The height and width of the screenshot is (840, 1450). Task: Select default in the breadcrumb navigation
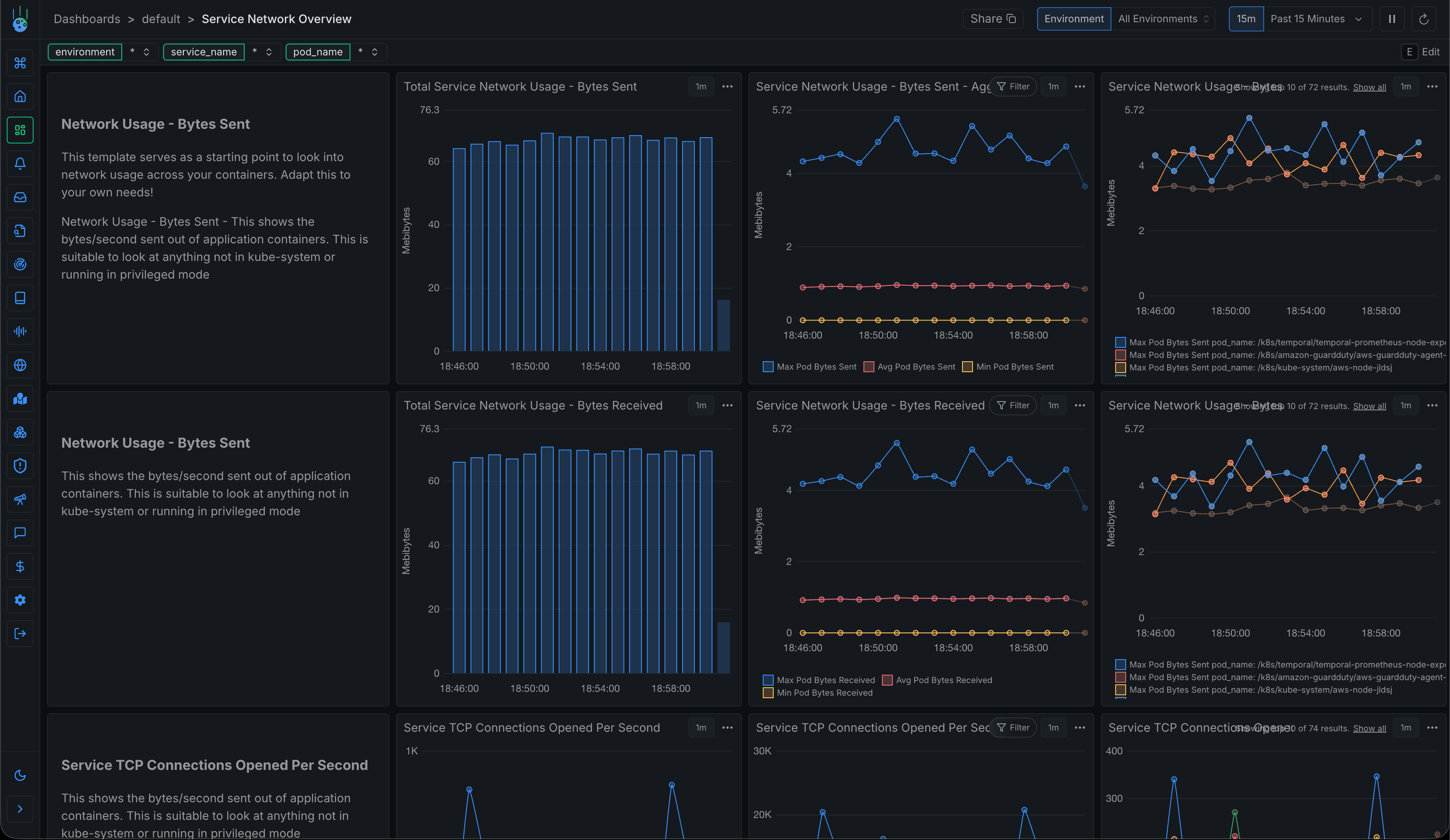(161, 18)
